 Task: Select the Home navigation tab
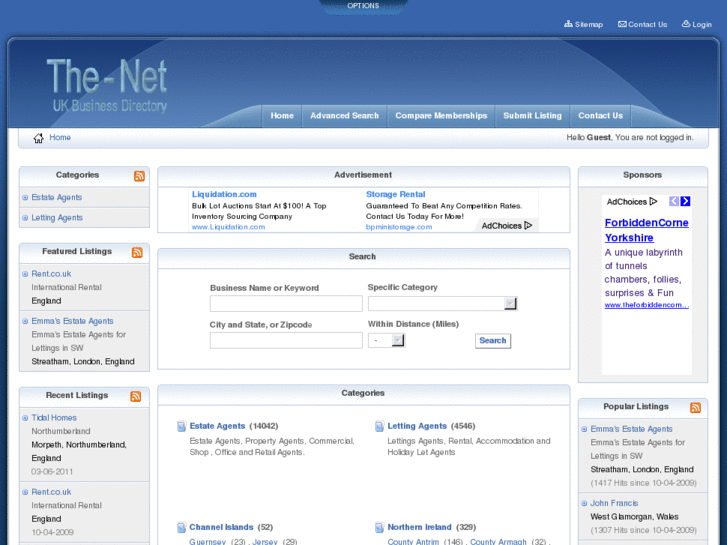click(282, 115)
